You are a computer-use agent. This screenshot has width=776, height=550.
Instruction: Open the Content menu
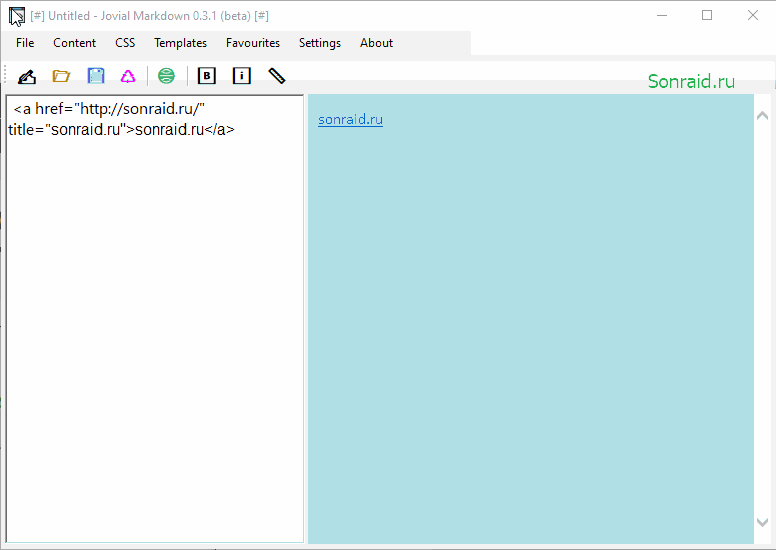[74, 43]
